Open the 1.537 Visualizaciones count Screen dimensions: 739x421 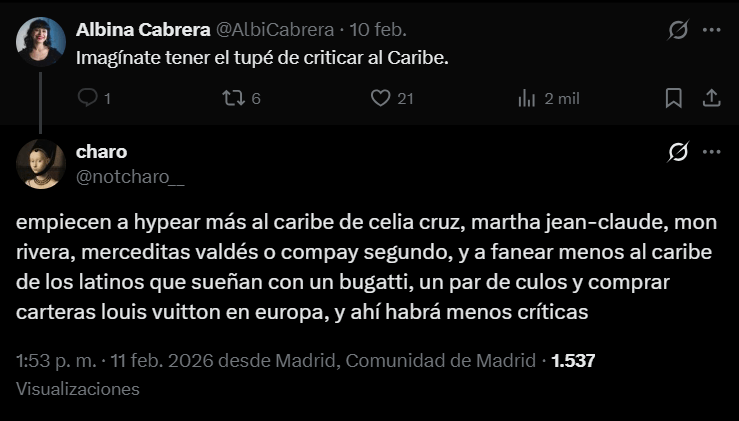[x=573, y=361]
